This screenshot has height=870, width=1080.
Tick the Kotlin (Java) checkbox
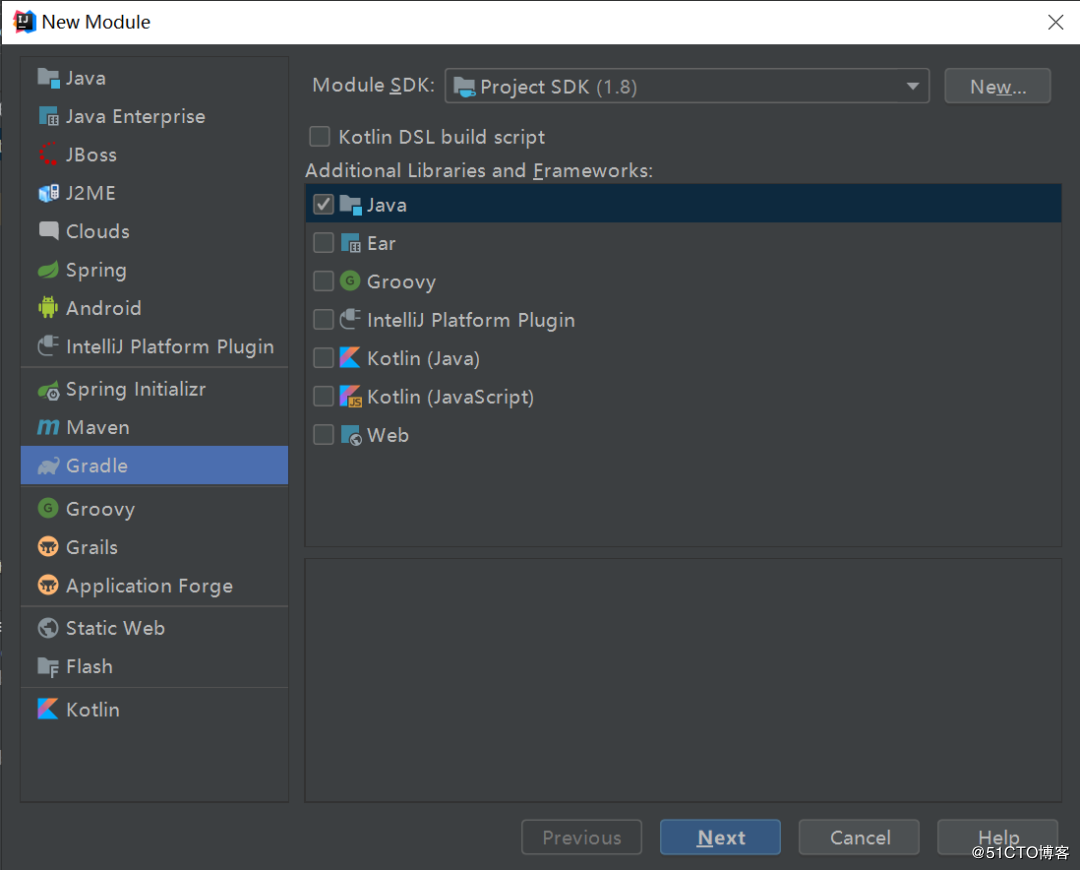click(323, 358)
